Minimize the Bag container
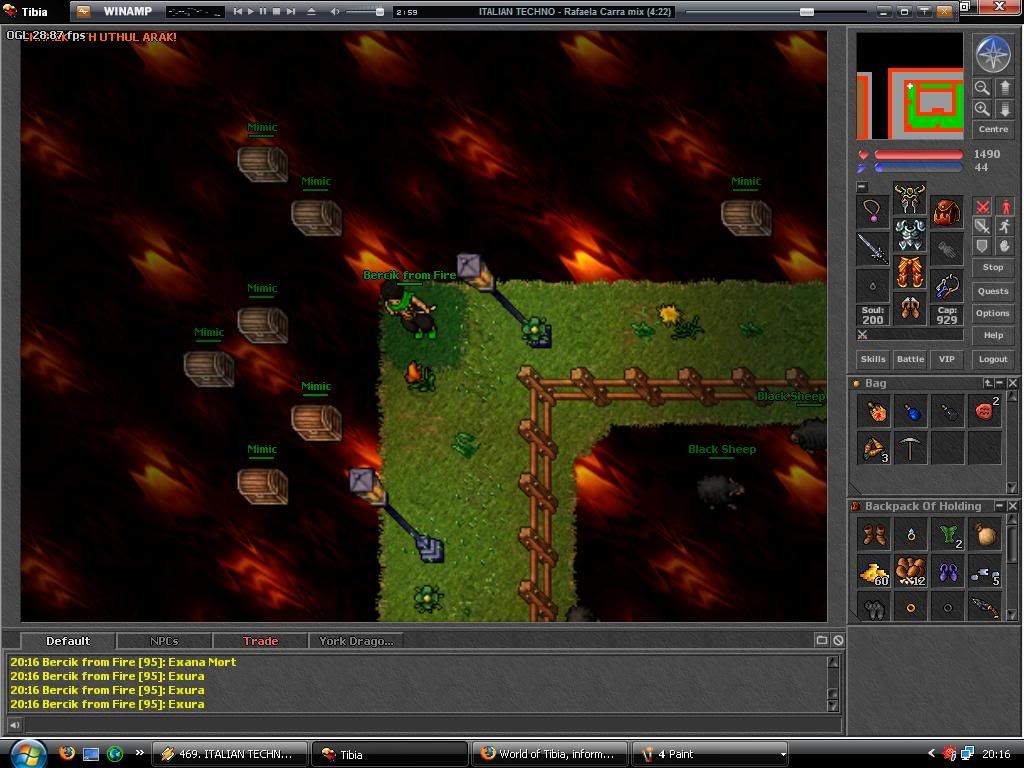 click(1000, 383)
